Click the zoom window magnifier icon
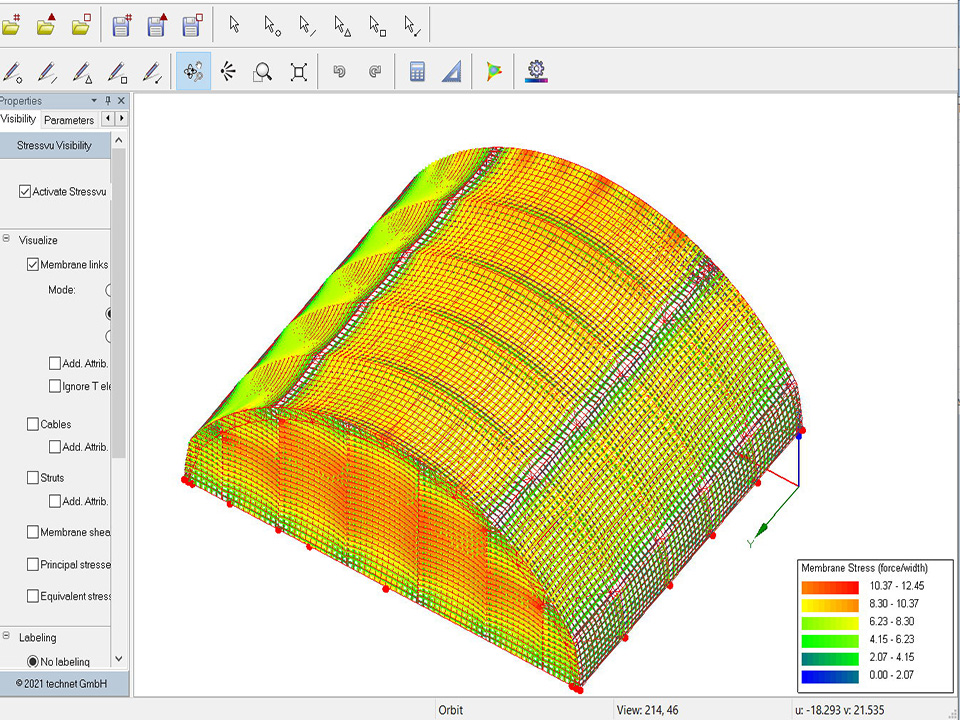Viewport: 960px width, 720px height. (x=263, y=72)
